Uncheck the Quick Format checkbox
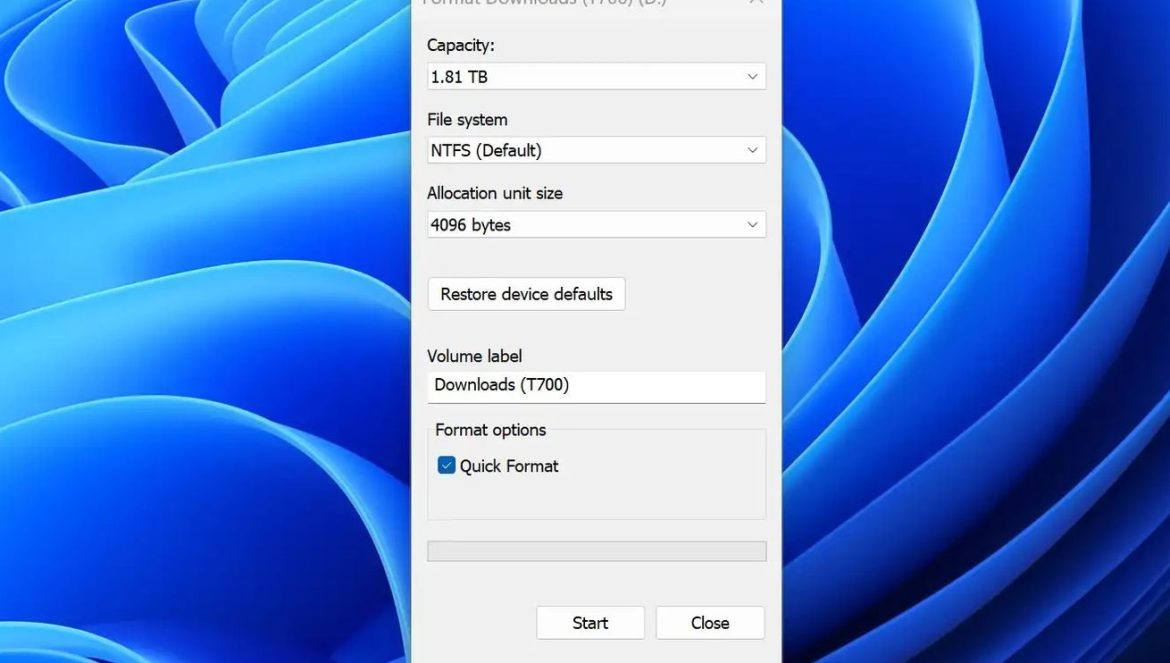 [x=446, y=466]
